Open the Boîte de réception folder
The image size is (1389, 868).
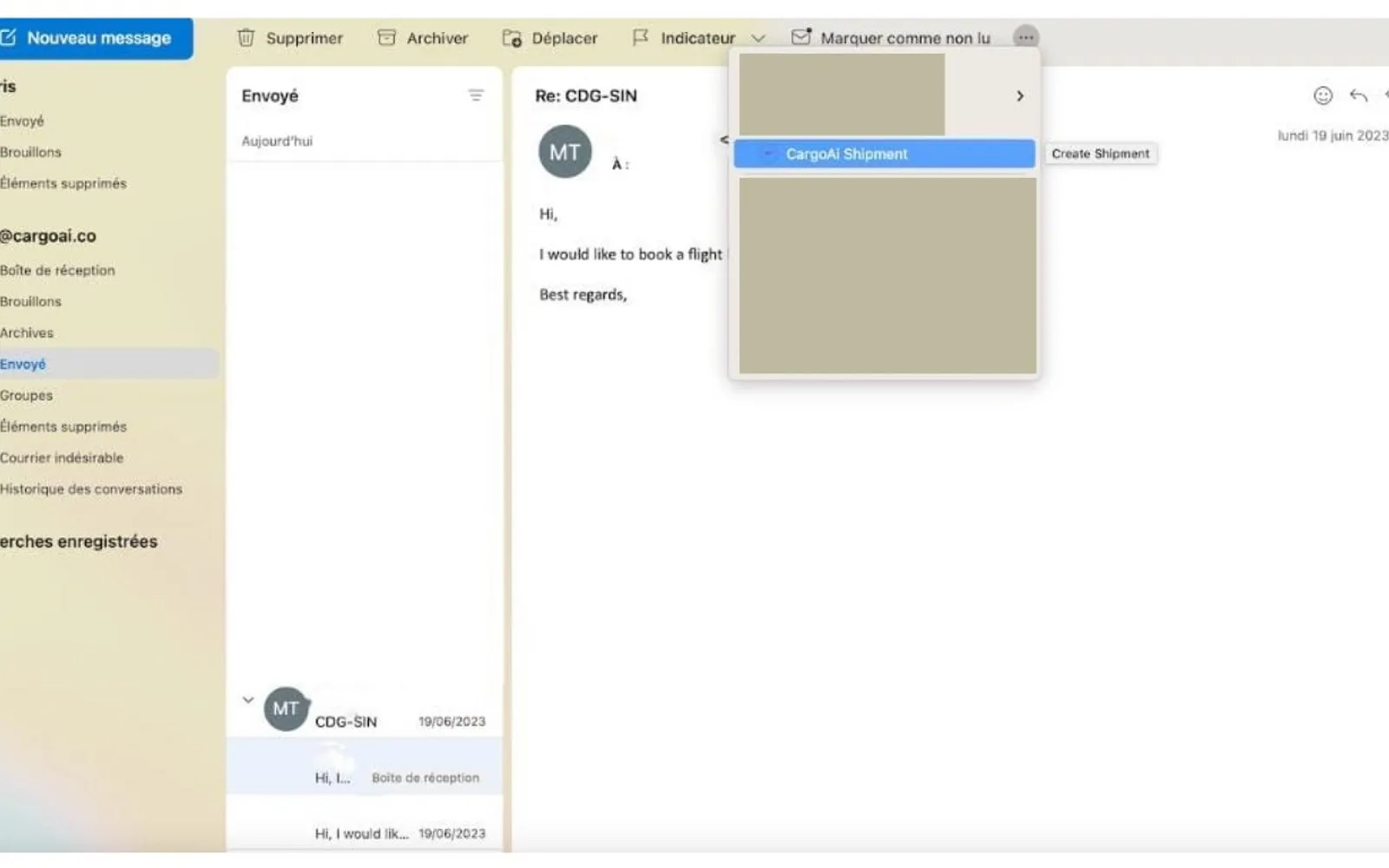(x=57, y=270)
